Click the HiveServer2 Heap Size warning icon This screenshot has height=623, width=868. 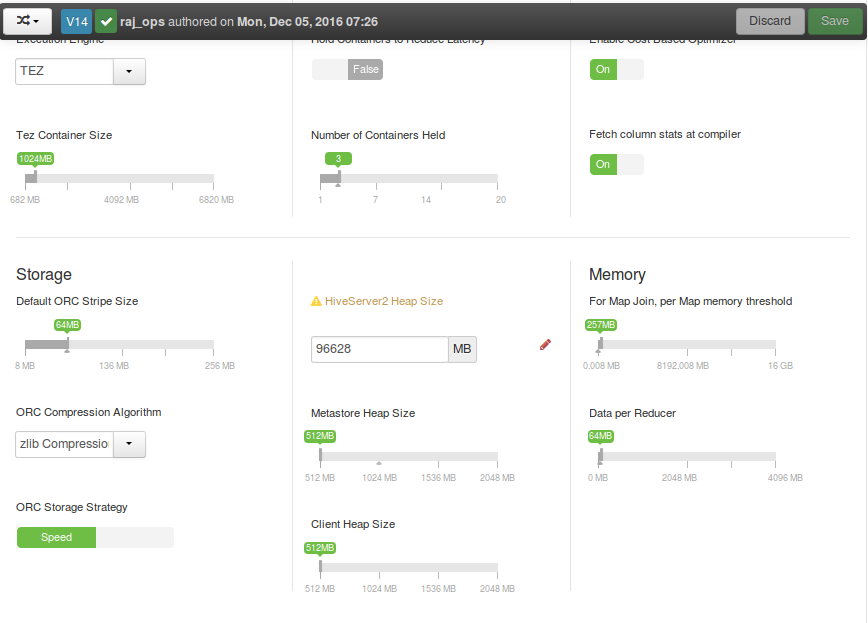click(316, 301)
